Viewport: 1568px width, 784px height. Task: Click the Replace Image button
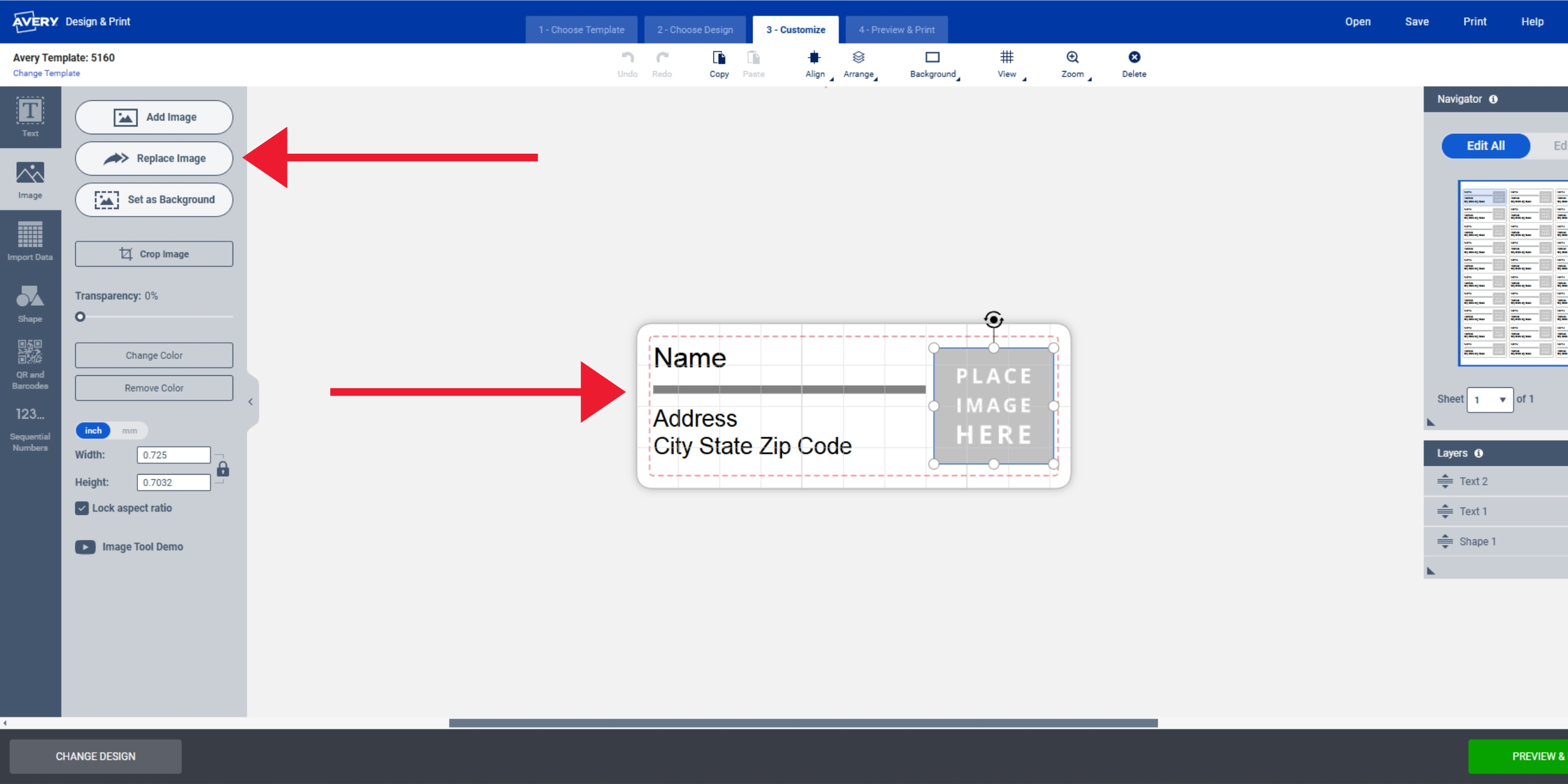point(155,158)
